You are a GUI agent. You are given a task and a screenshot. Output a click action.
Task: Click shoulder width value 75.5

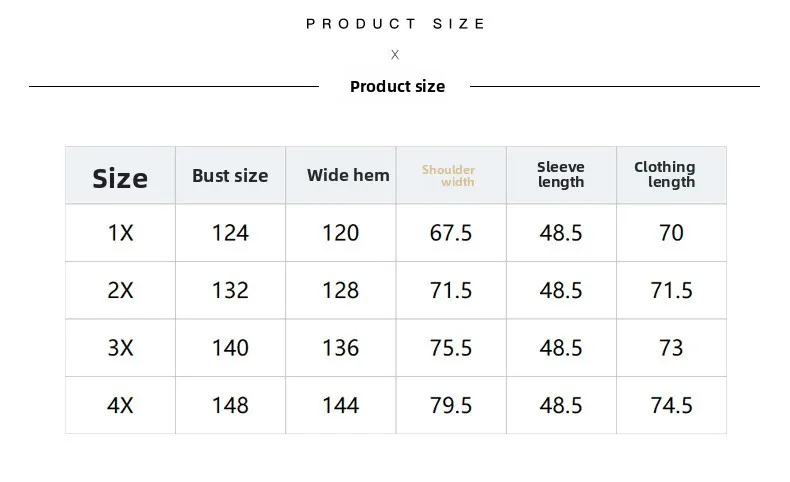450,348
